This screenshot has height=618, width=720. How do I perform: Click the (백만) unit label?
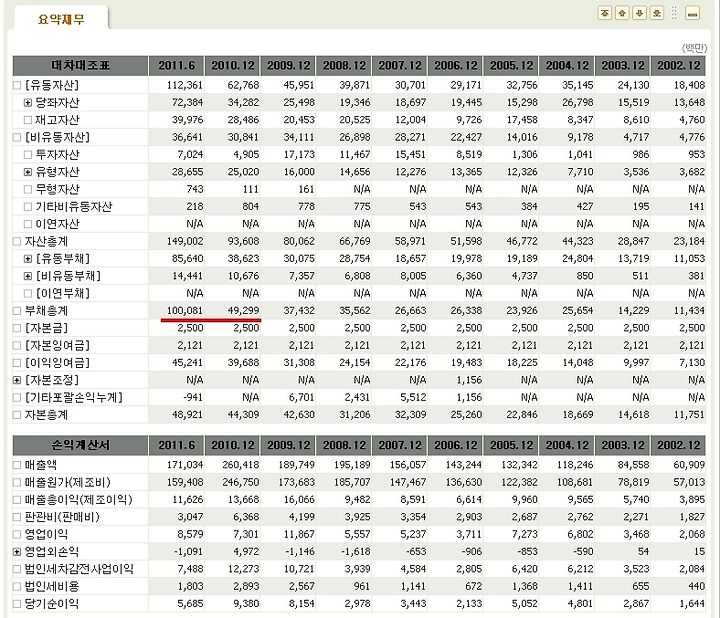click(694, 48)
